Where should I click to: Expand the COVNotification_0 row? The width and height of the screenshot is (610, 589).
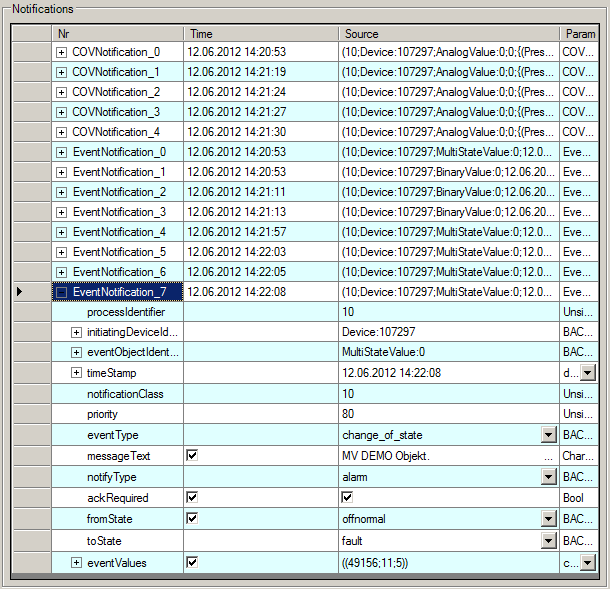pyautogui.click(x=61, y=52)
